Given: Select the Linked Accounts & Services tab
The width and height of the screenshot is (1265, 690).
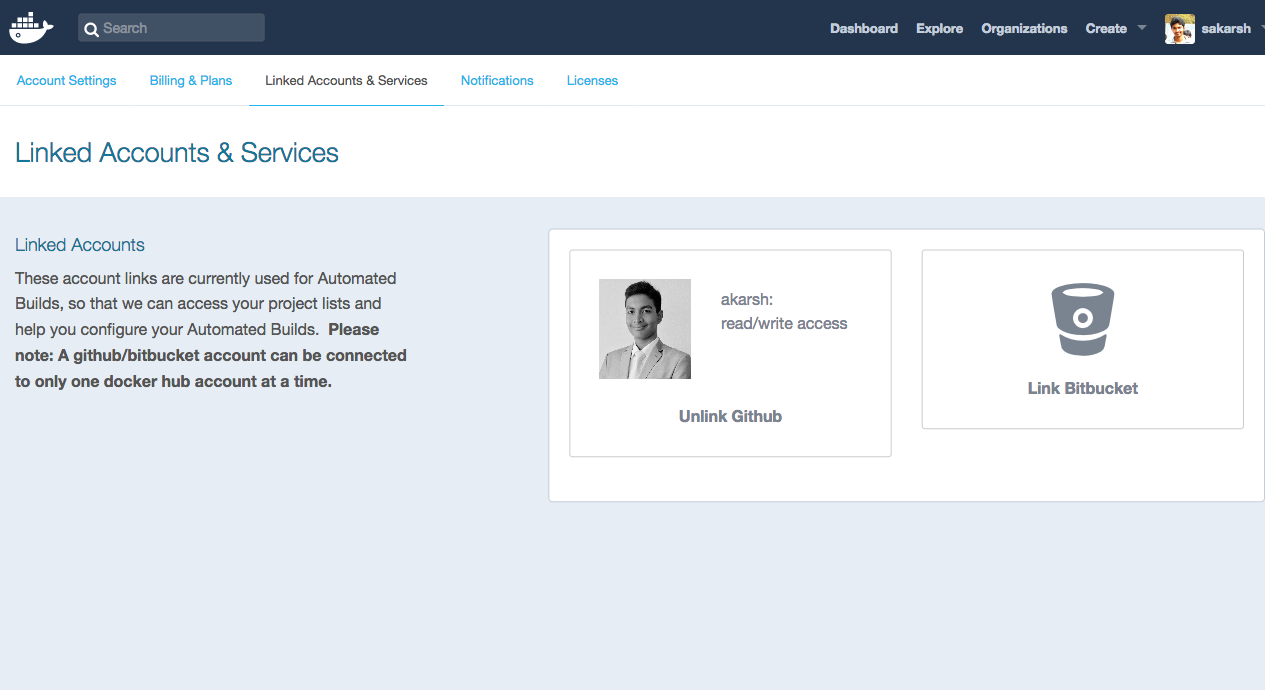Looking at the screenshot, I should 346,81.
